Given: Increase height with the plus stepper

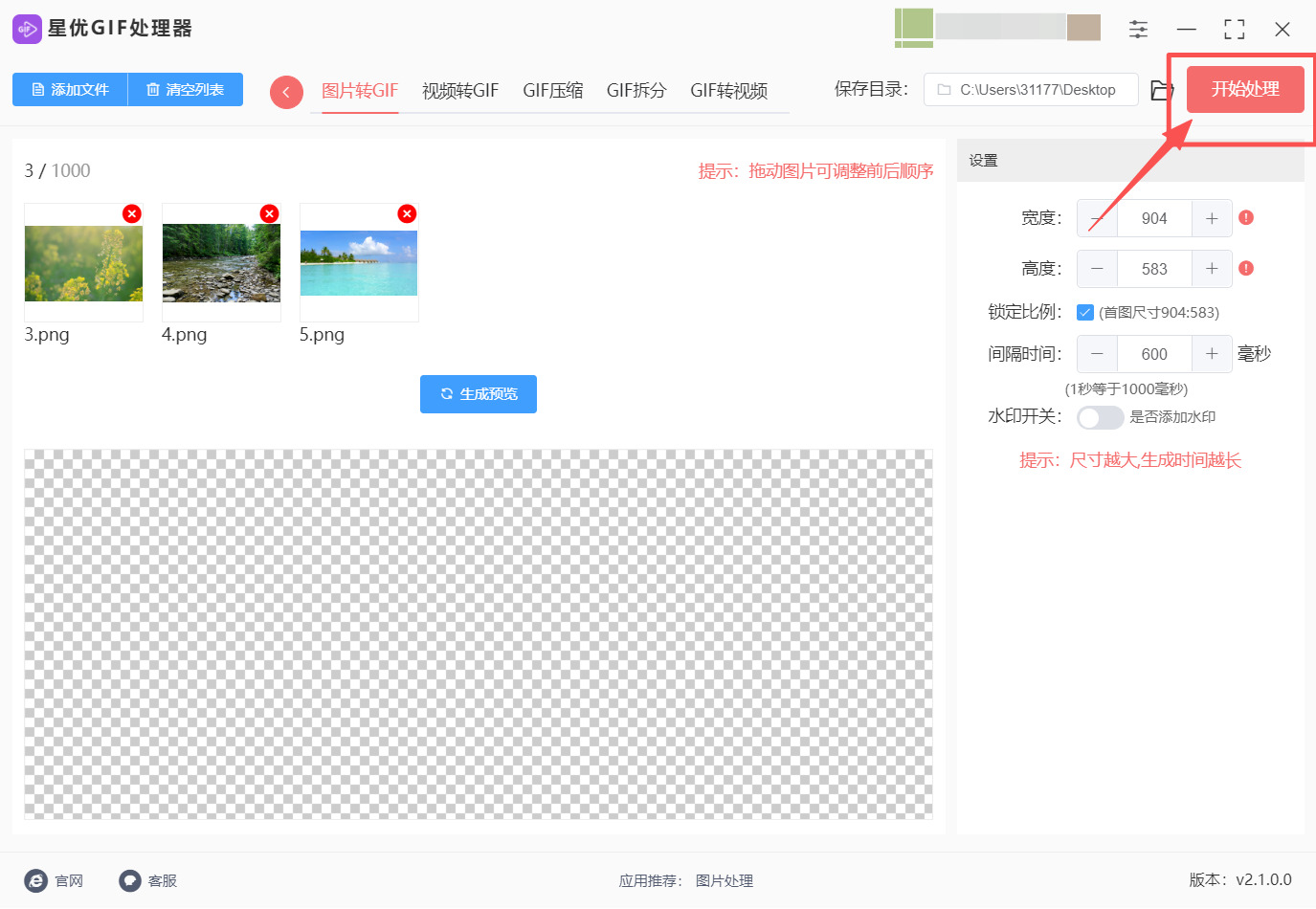Looking at the screenshot, I should click(x=1211, y=269).
